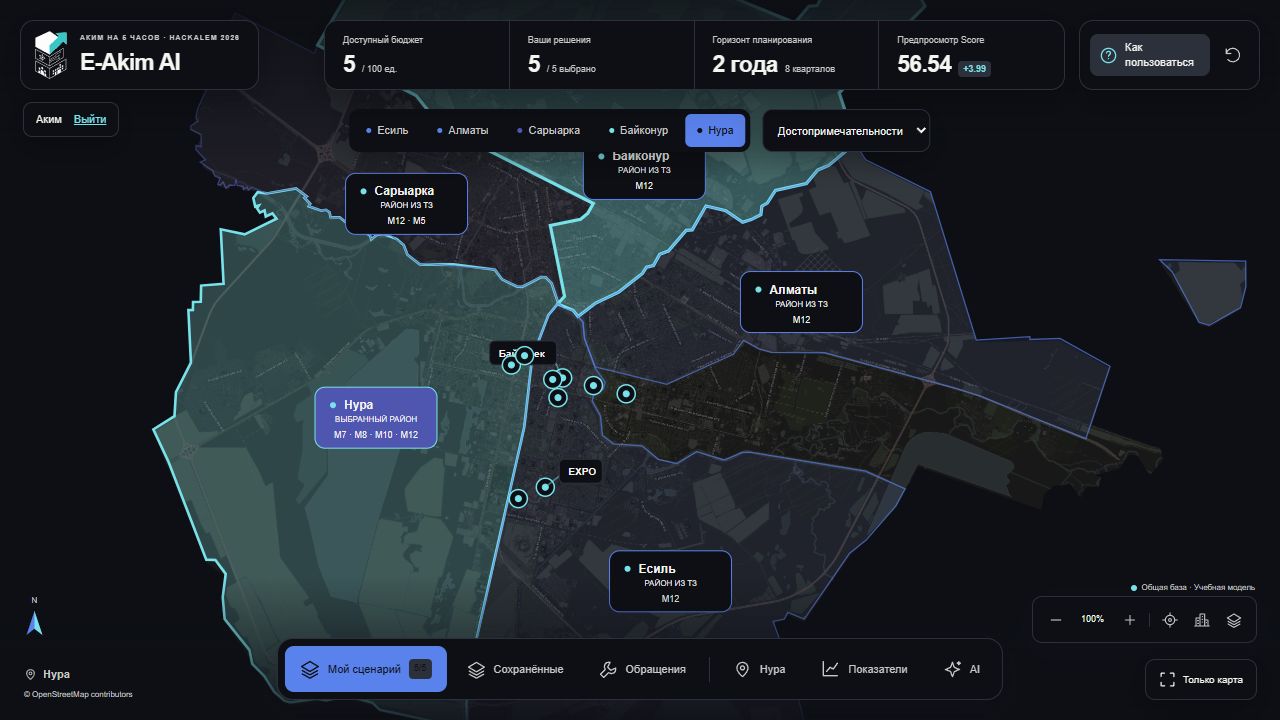Click the 100% zoom level value

[x=1093, y=620]
